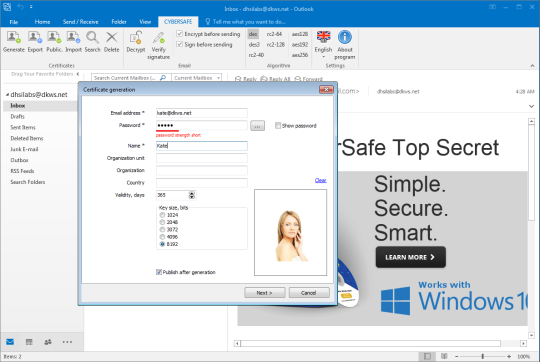Adjust the Validity days spinner
The height and width of the screenshot is (362, 540).
click(192, 195)
